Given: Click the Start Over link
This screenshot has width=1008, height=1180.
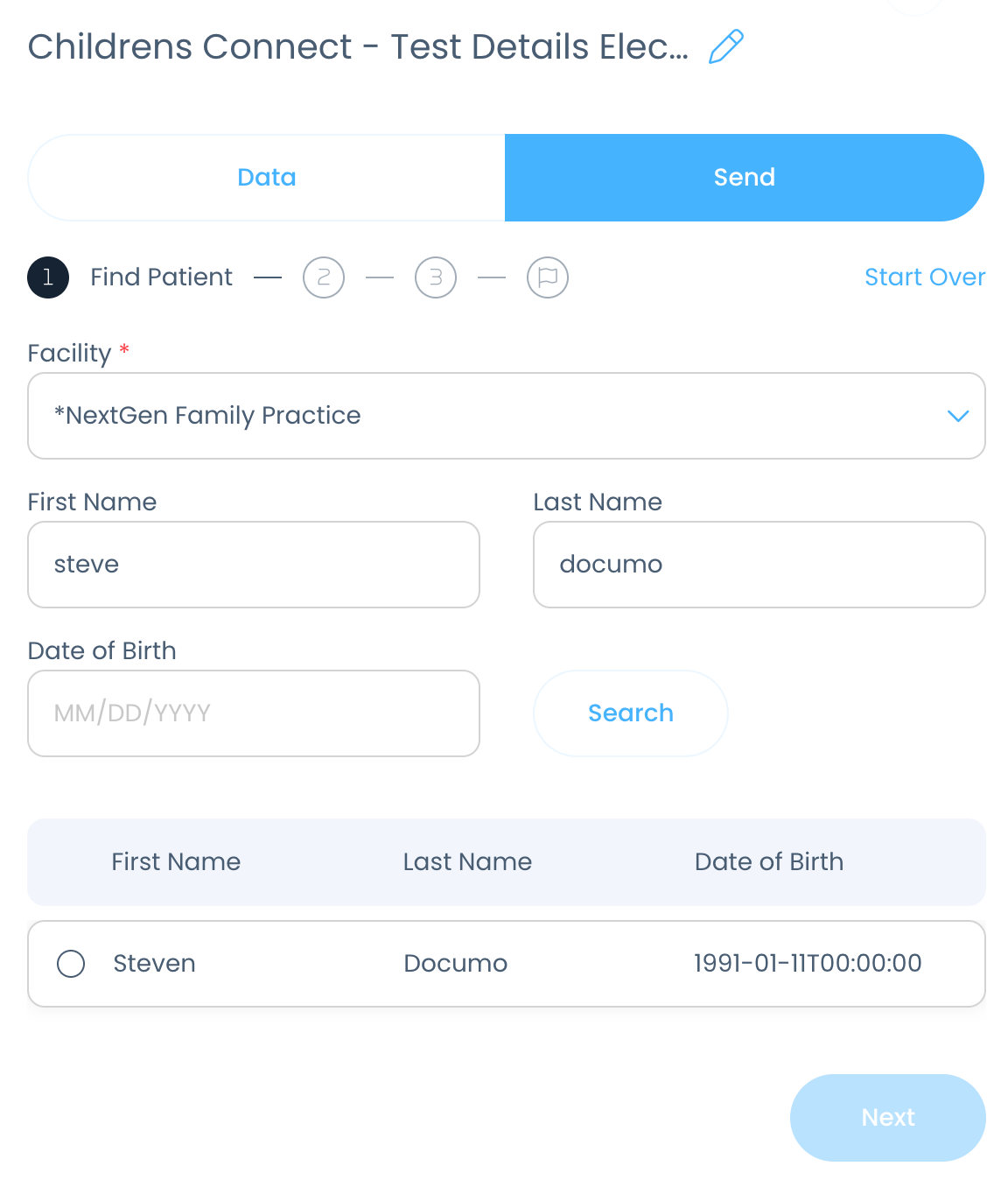Looking at the screenshot, I should tap(925, 277).
